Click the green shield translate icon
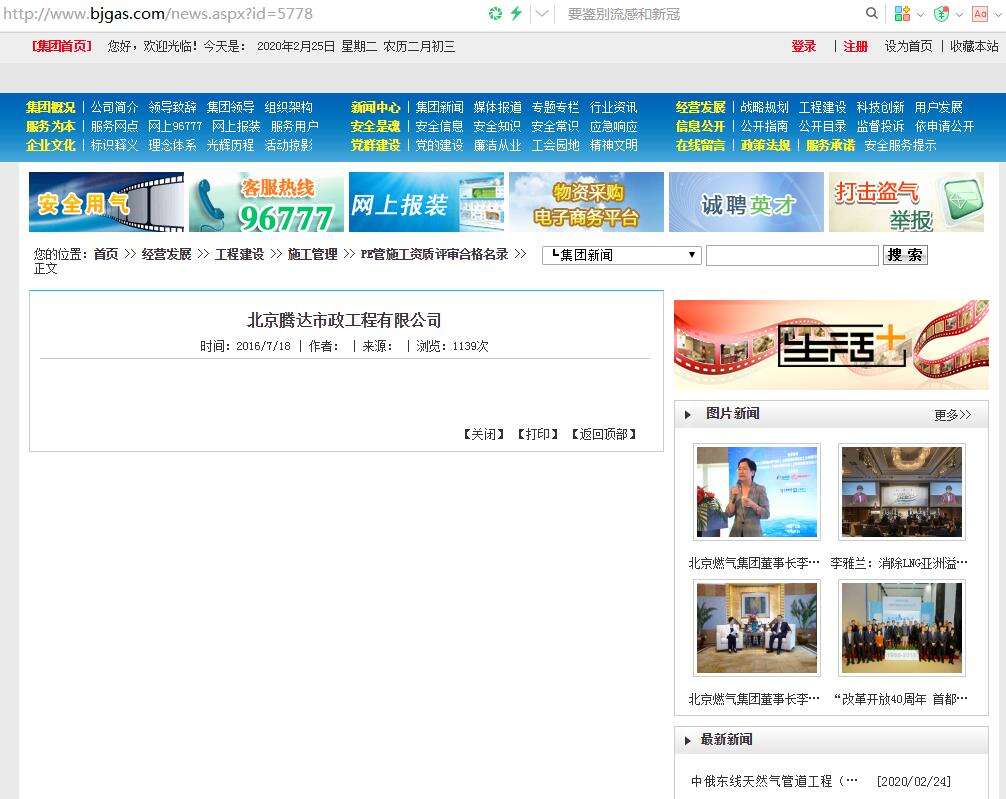Screen dimensions: 1006x799 point(941,13)
